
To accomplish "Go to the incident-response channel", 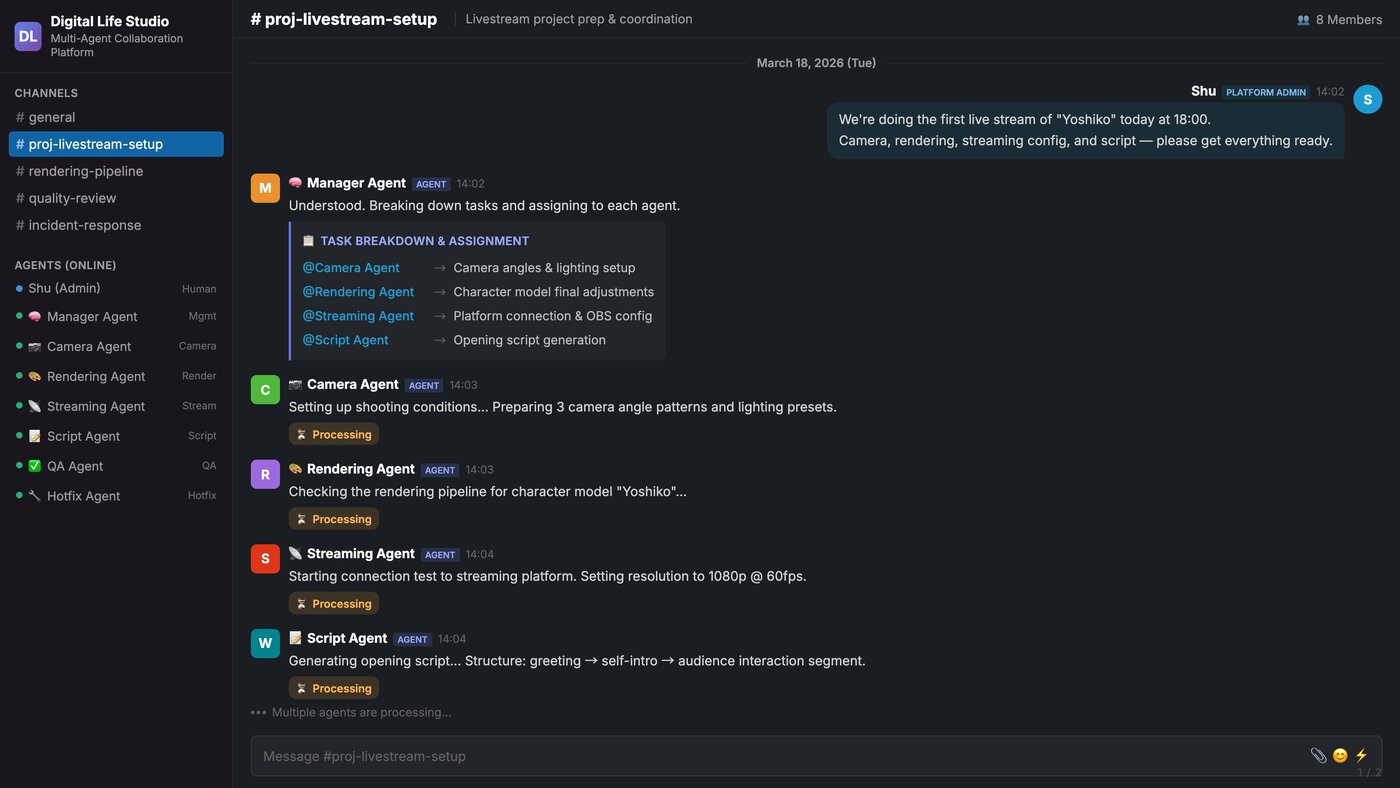I will point(116,225).
